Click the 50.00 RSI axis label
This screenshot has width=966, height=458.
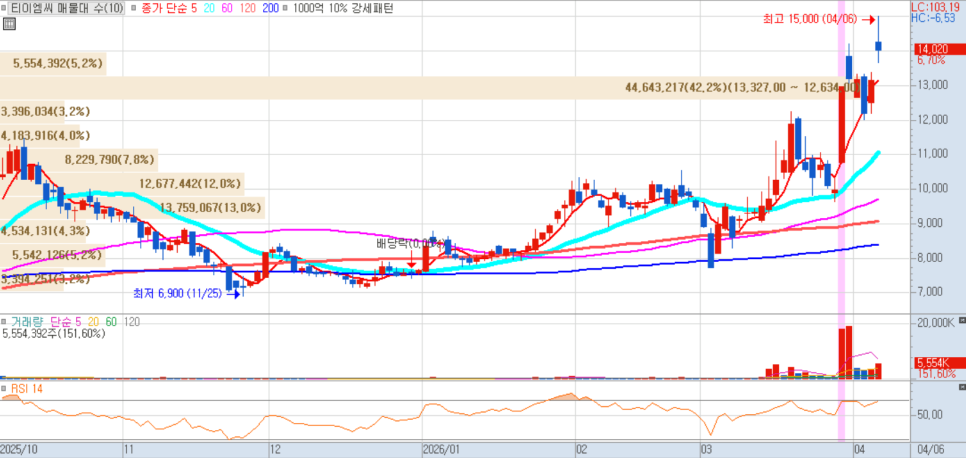point(929,415)
